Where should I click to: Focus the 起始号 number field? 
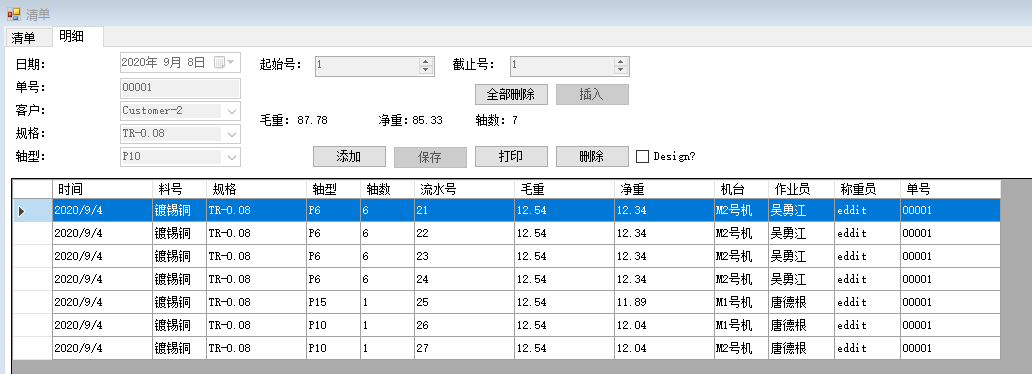[x=367, y=66]
